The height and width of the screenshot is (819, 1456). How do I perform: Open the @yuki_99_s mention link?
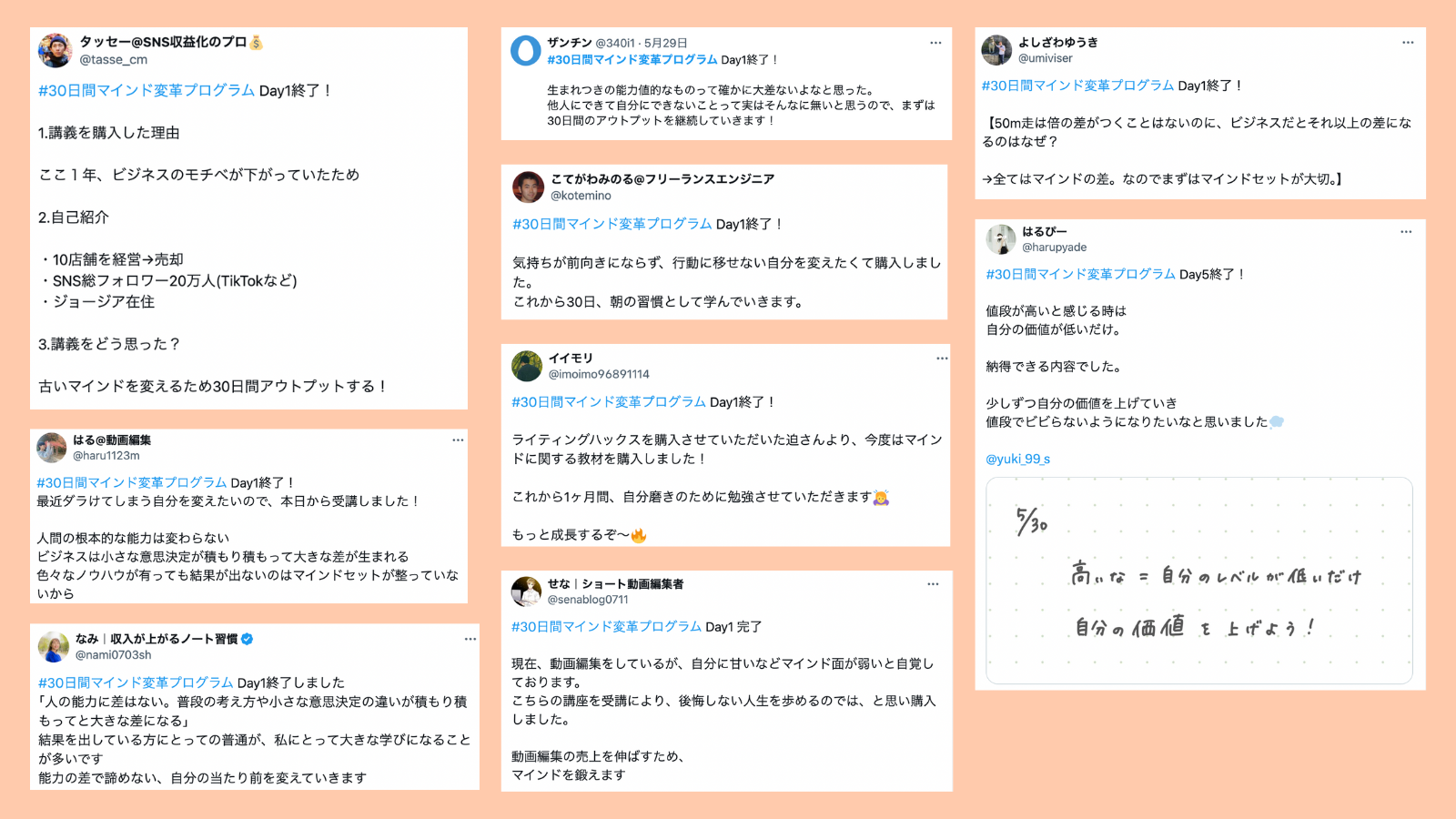coord(1017,459)
